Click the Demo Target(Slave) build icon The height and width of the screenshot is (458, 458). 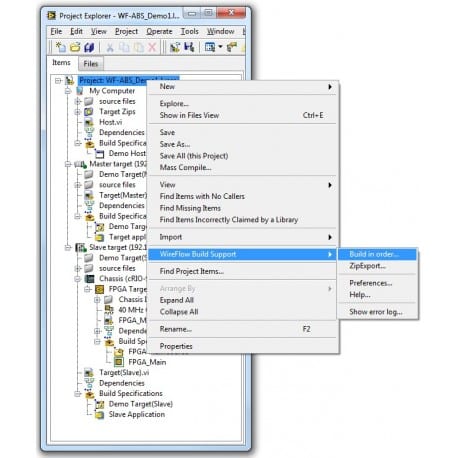click(x=99, y=404)
